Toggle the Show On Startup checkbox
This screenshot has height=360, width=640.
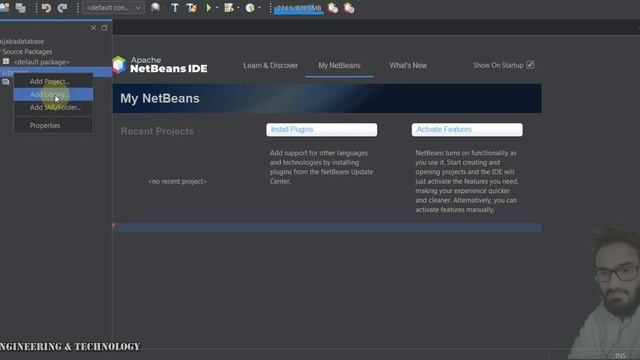coord(530,65)
